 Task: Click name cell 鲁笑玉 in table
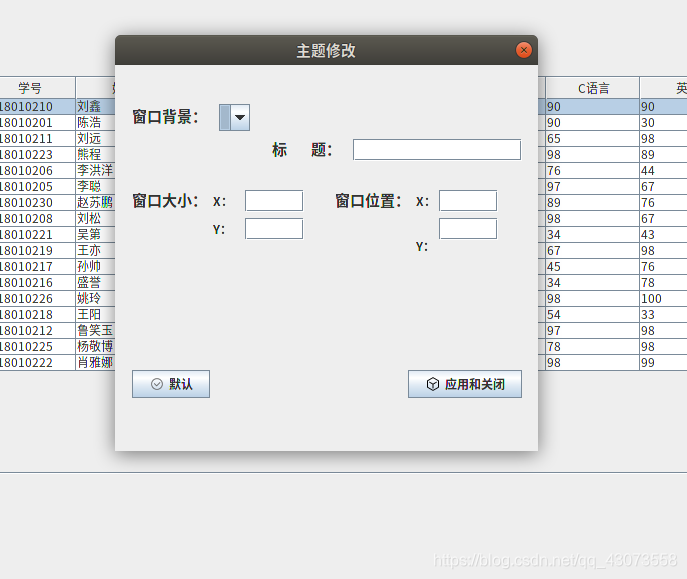click(x=96, y=330)
